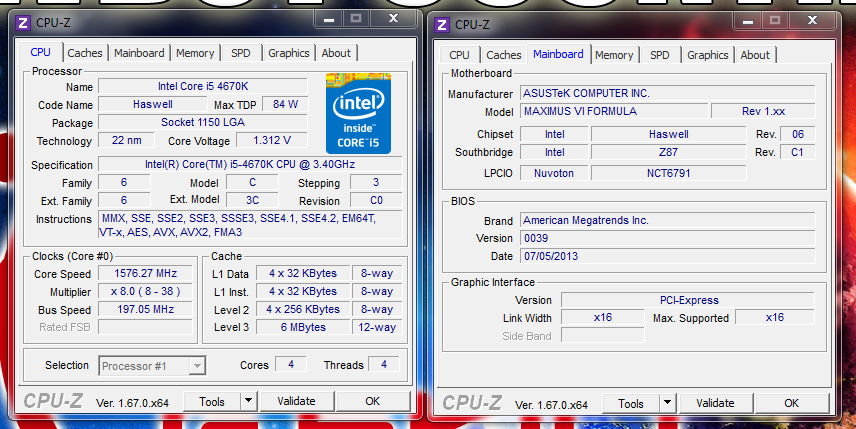The height and width of the screenshot is (429, 856).
Task: Click the CPU-Z icon in right window title bar
Action: (x=442, y=25)
